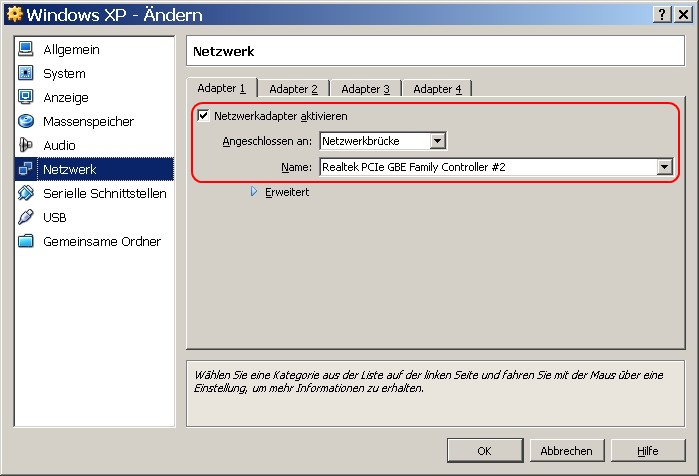Select the Audio category
The height and width of the screenshot is (476, 699).
pyautogui.click(x=59, y=146)
